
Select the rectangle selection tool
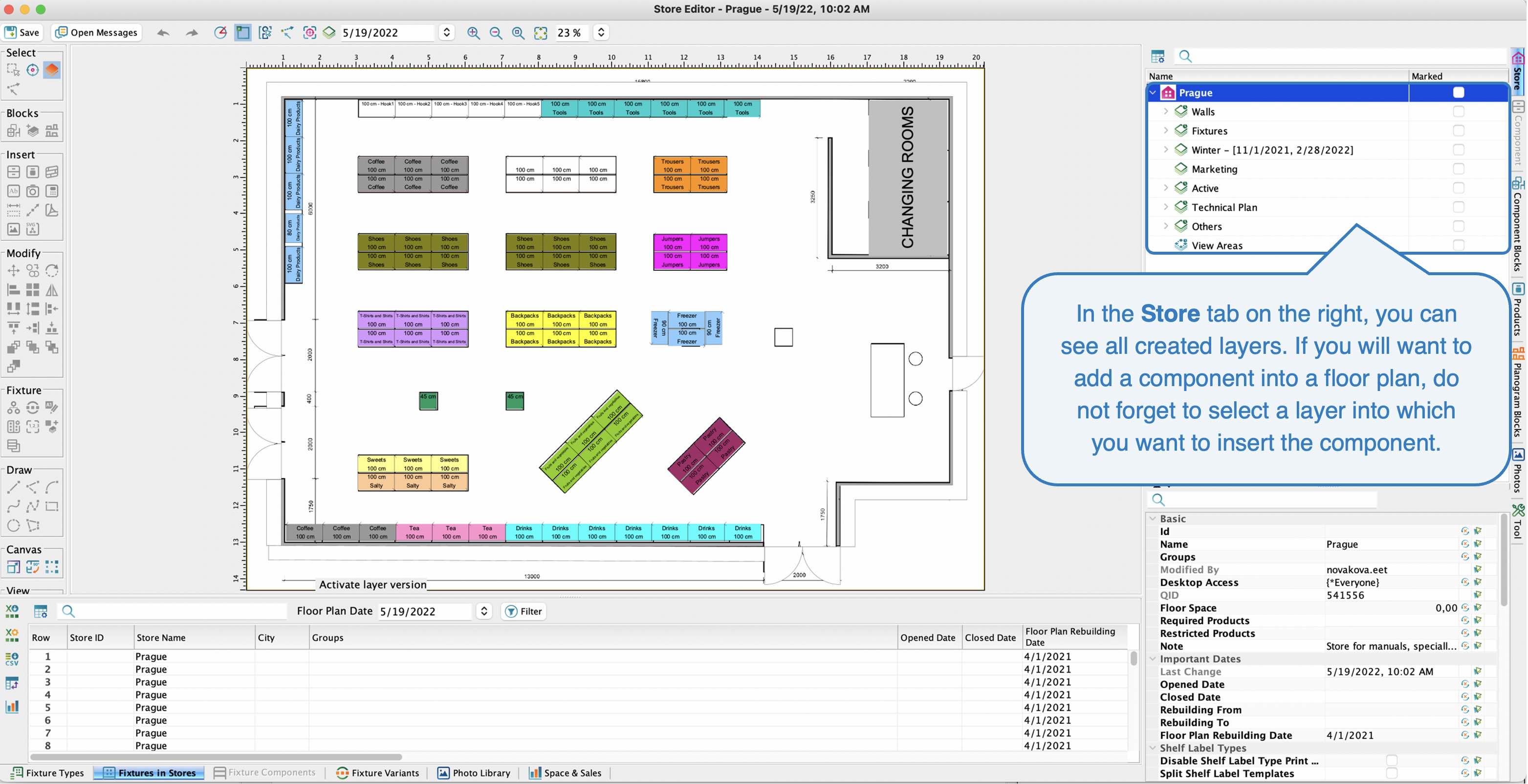pyautogui.click(x=13, y=70)
